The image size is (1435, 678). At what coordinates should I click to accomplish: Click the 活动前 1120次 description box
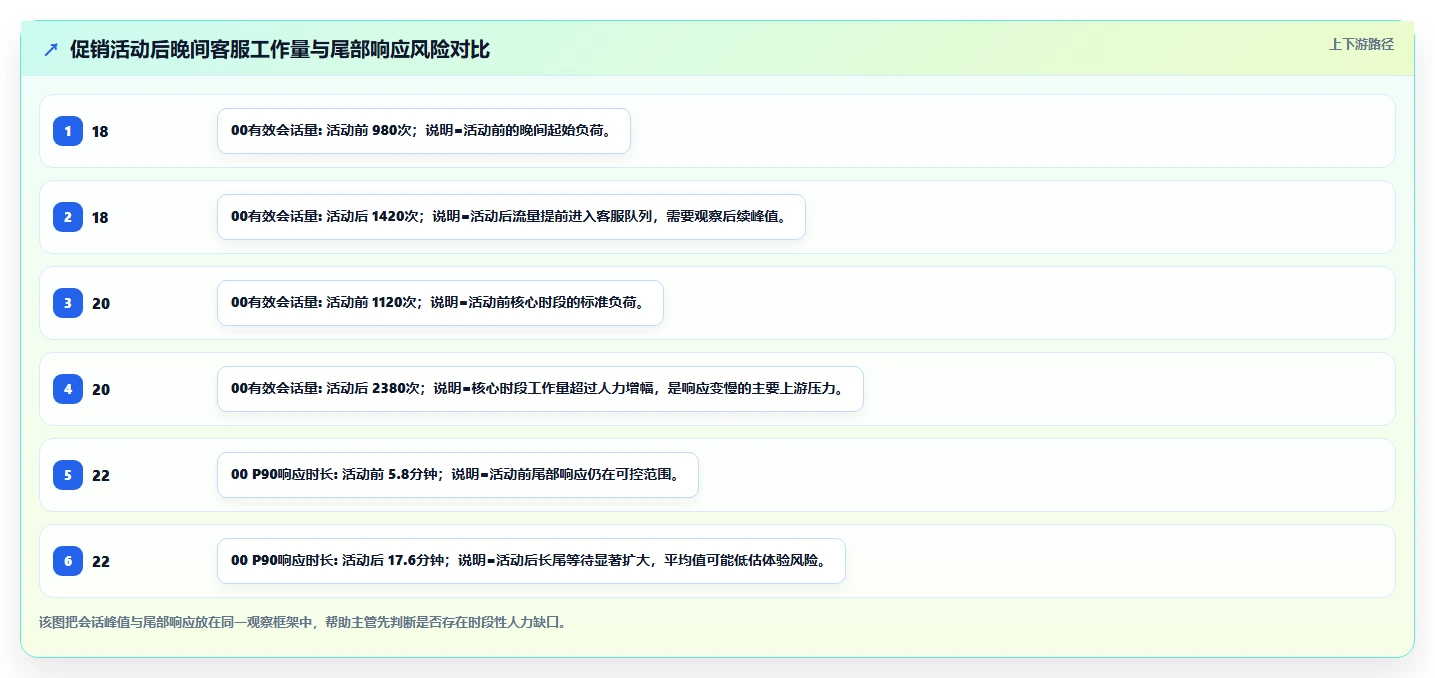pos(440,303)
